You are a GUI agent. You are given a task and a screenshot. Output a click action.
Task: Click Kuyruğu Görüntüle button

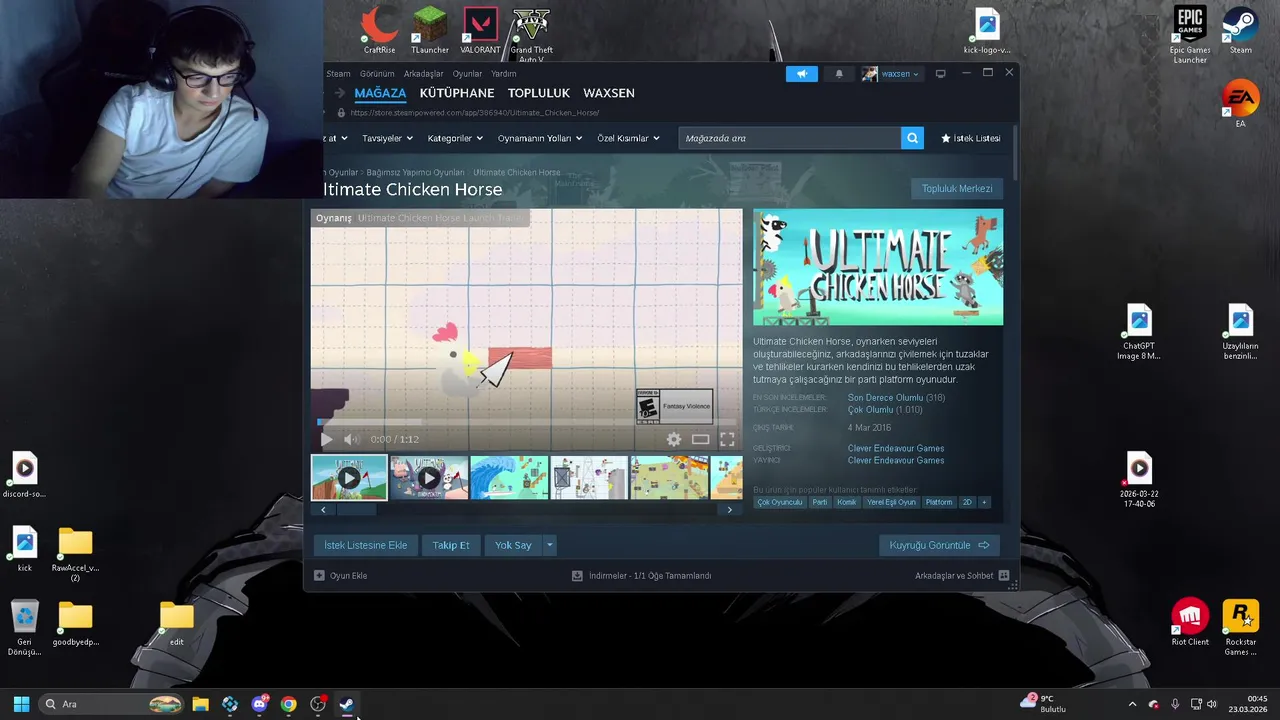click(x=940, y=545)
